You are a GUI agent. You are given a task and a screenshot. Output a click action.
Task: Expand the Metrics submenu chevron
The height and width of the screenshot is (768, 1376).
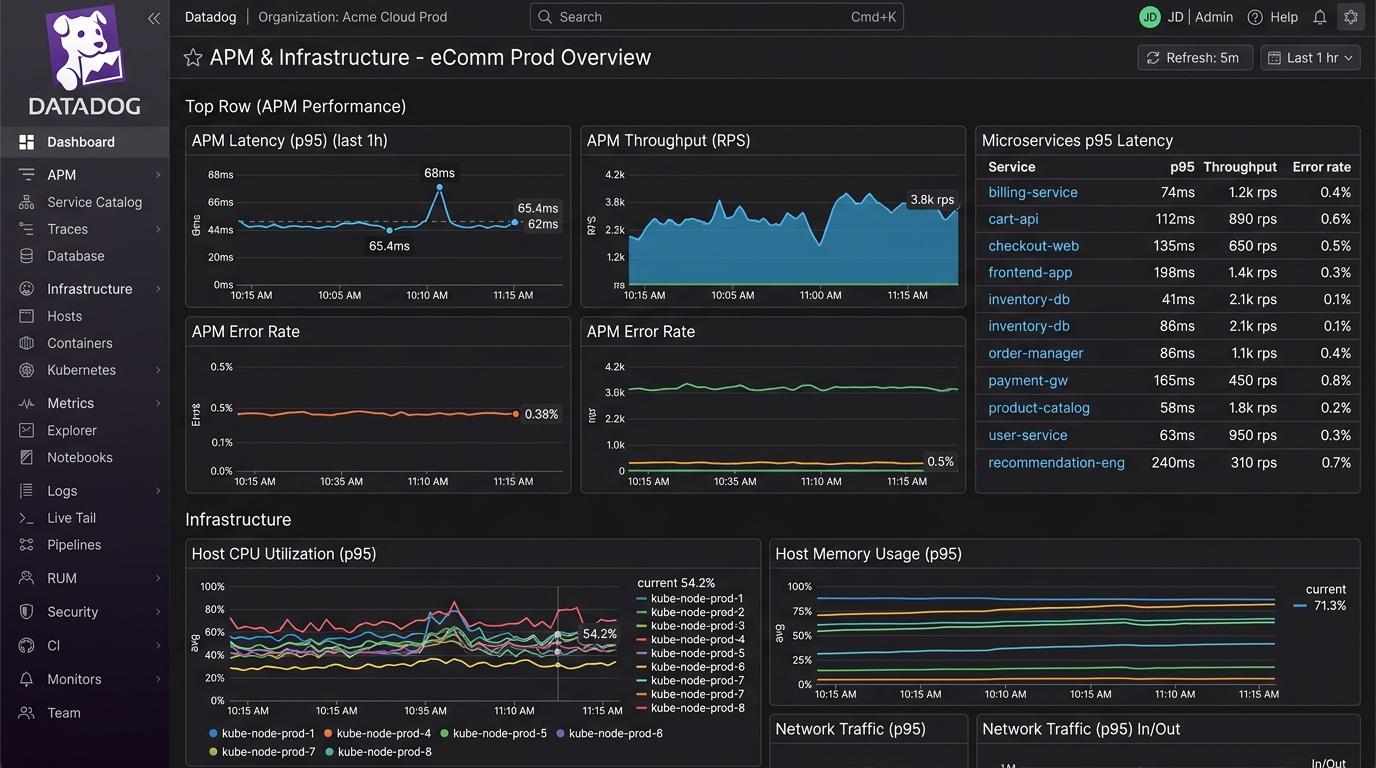[158, 403]
